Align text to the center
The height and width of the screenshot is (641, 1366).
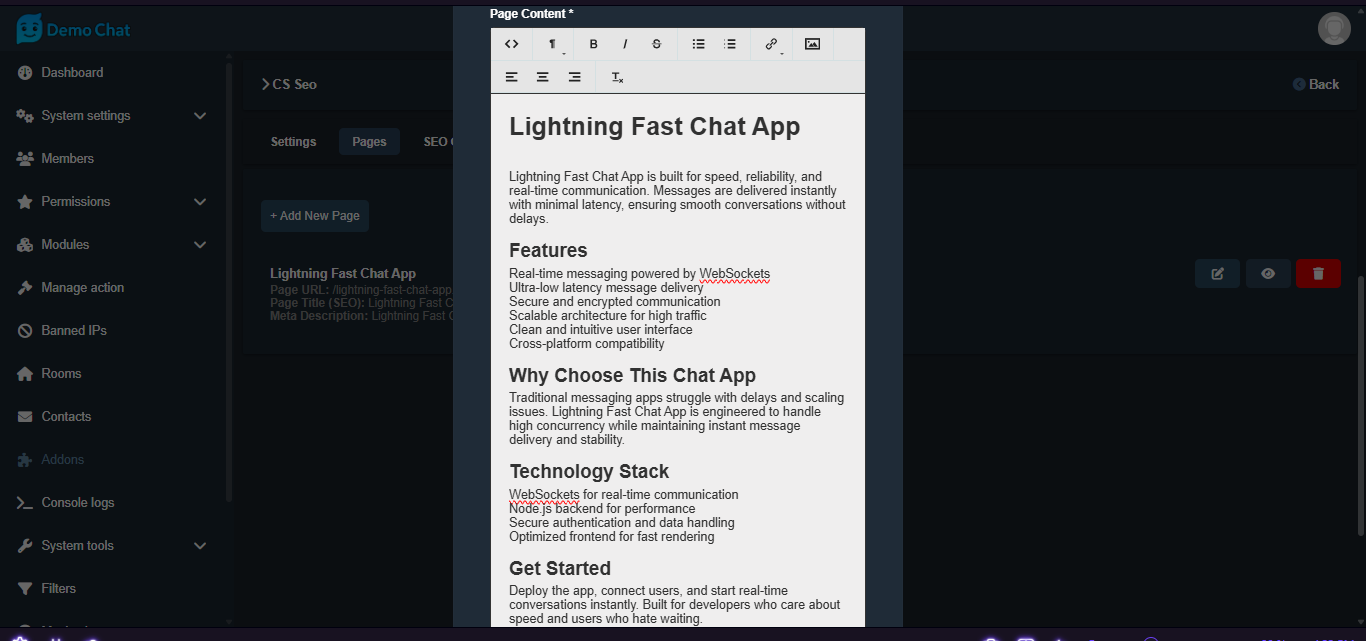click(x=542, y=77)
